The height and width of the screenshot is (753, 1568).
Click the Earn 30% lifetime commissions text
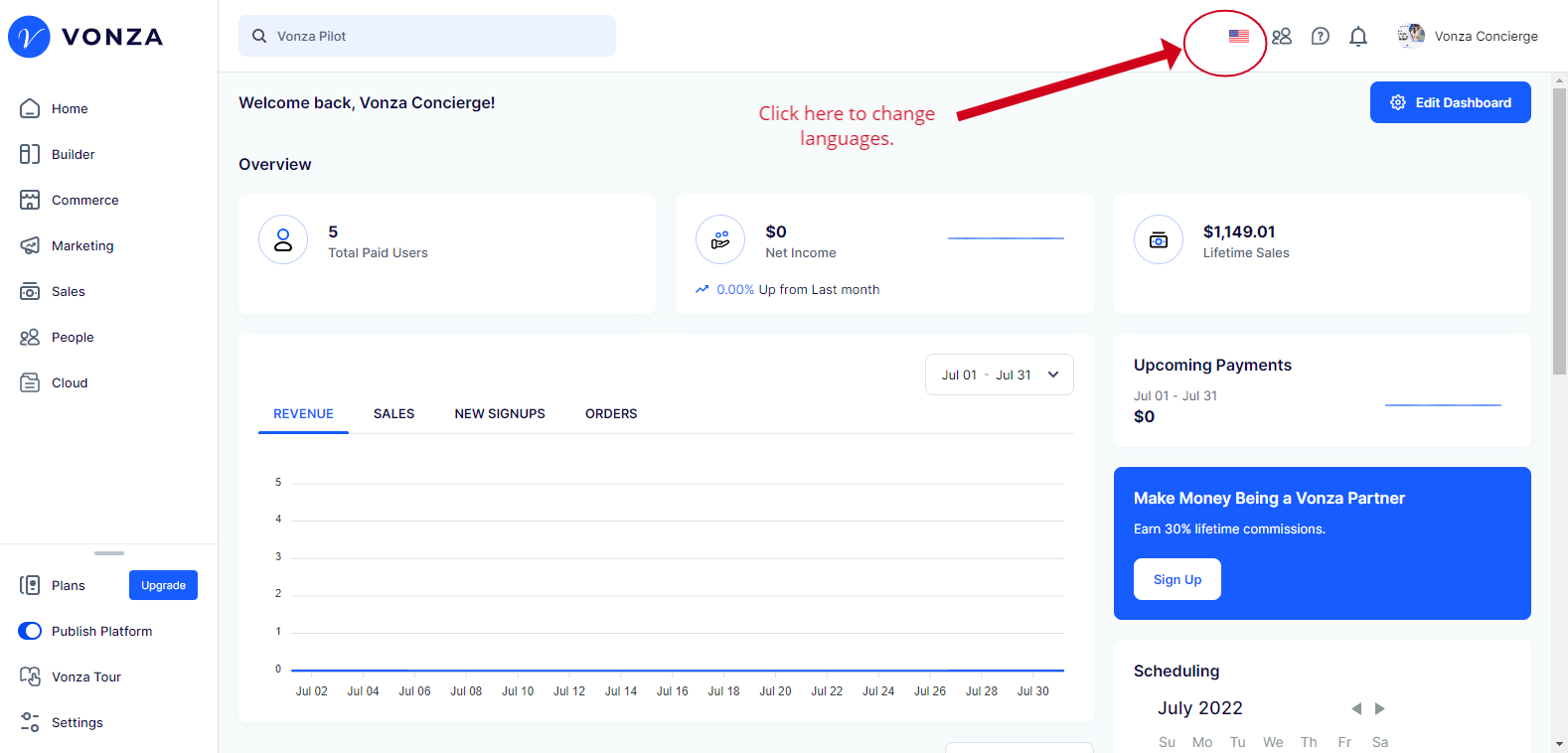coord(1229,528)
